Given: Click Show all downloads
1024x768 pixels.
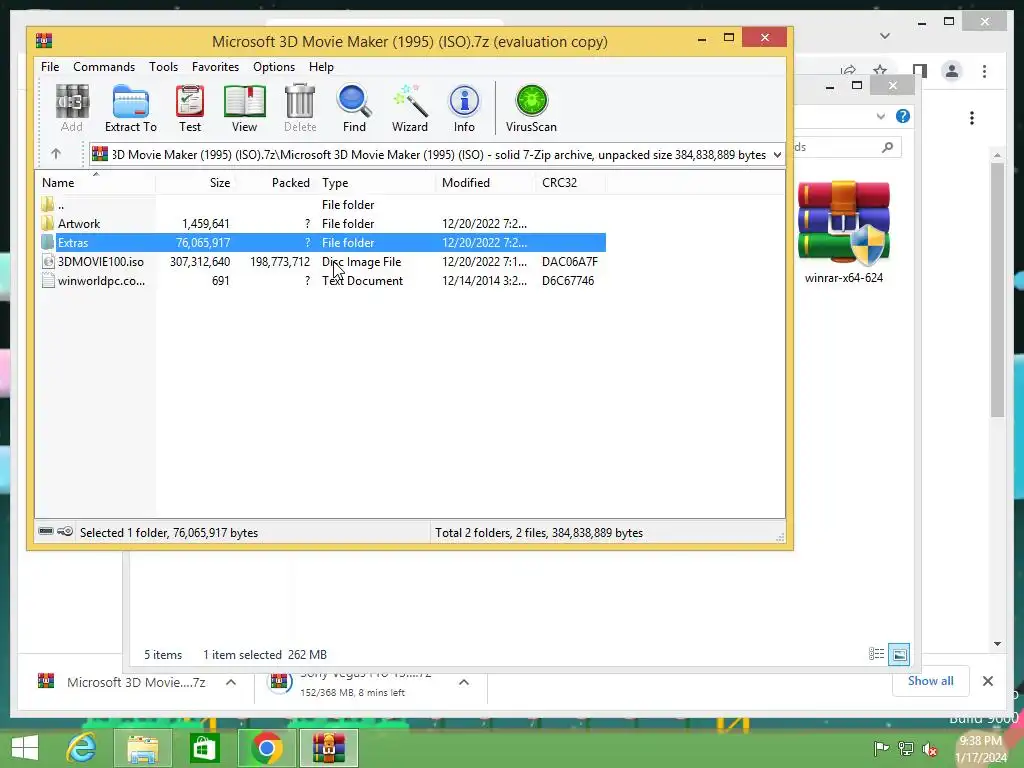Looking at the screenshot, I should click(x=930, y=681).
